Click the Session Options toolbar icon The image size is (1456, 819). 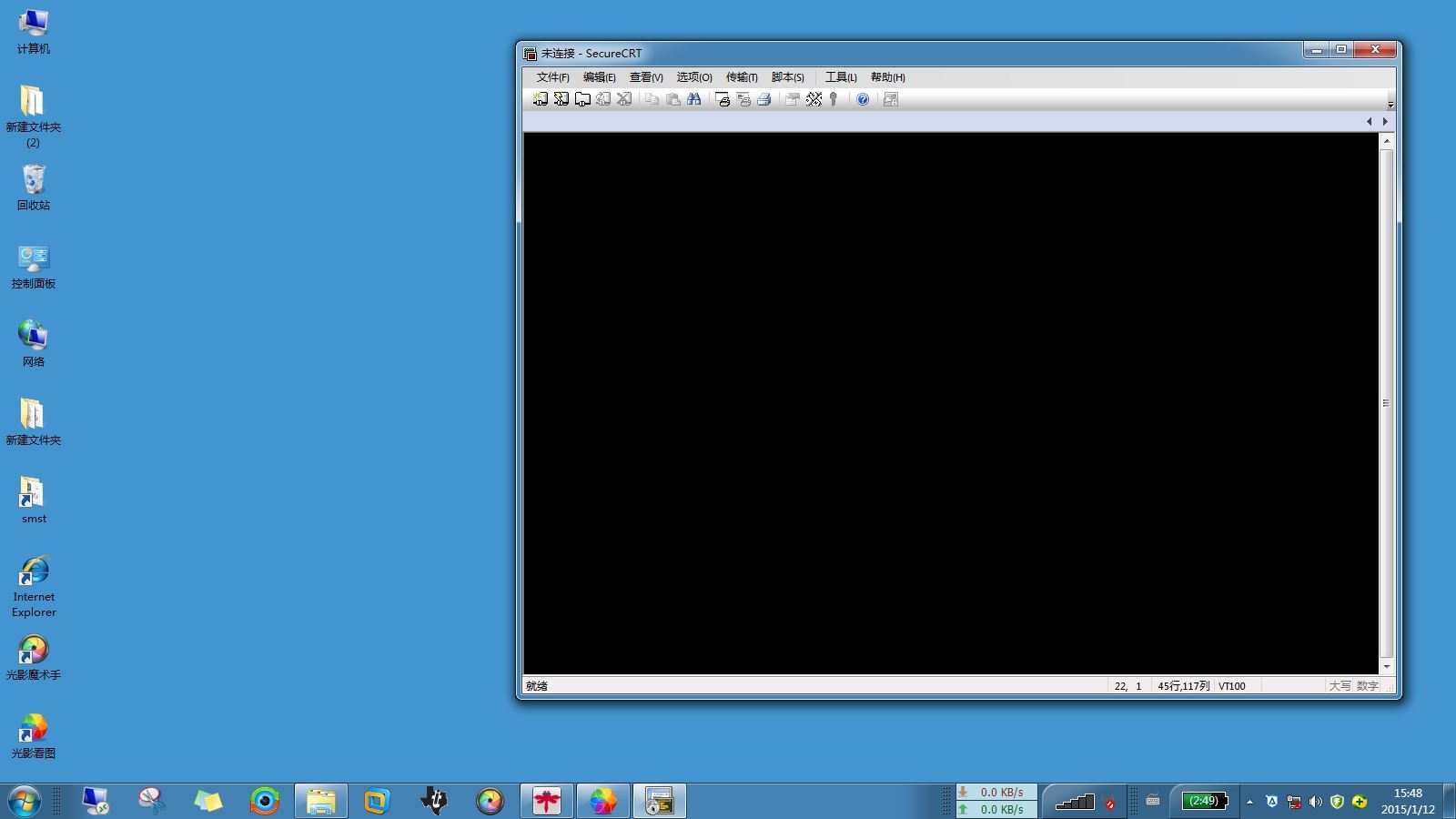[x=793, y=99]
